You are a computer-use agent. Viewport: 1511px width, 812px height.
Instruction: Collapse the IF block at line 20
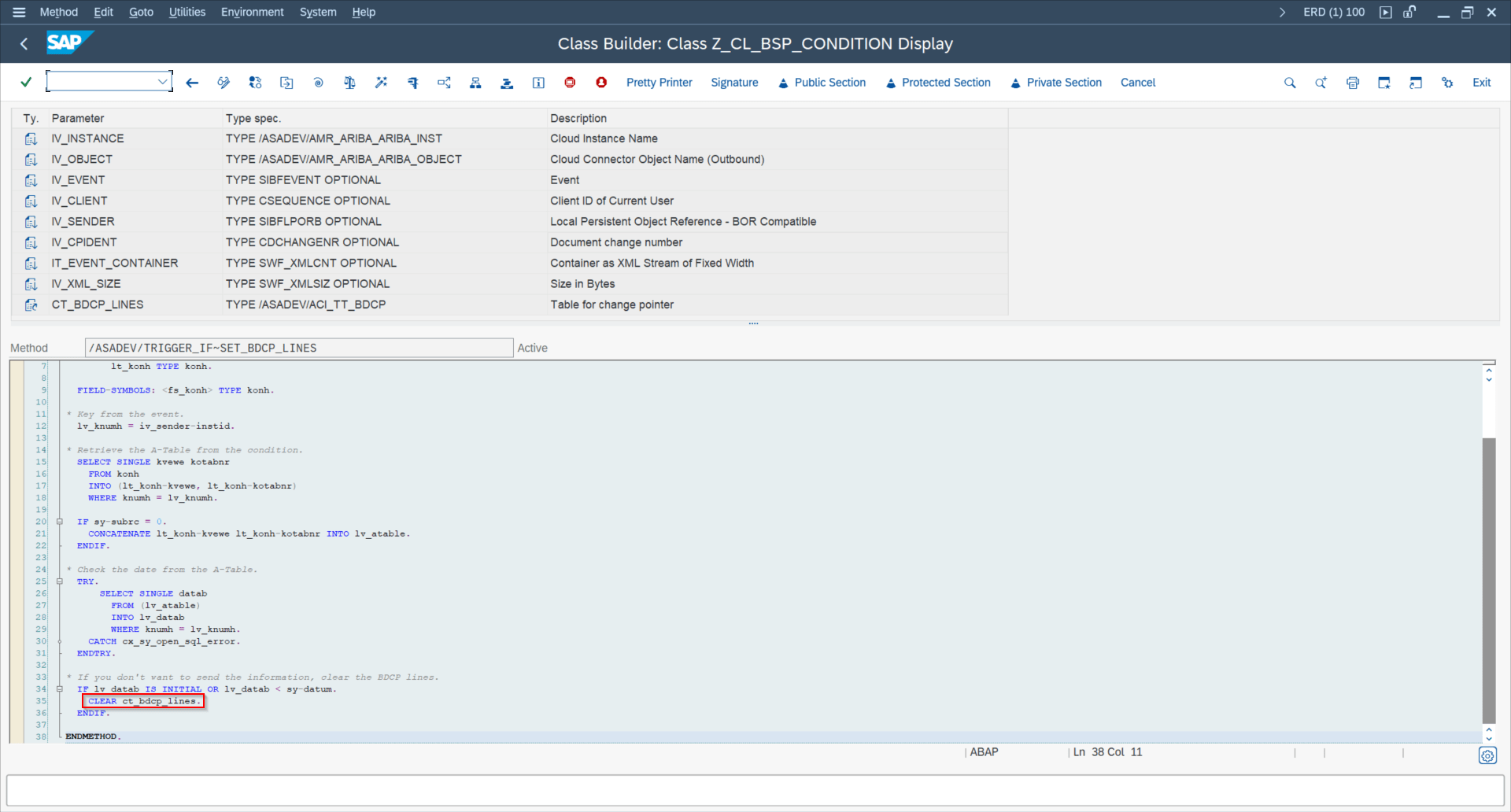(59, 522)
